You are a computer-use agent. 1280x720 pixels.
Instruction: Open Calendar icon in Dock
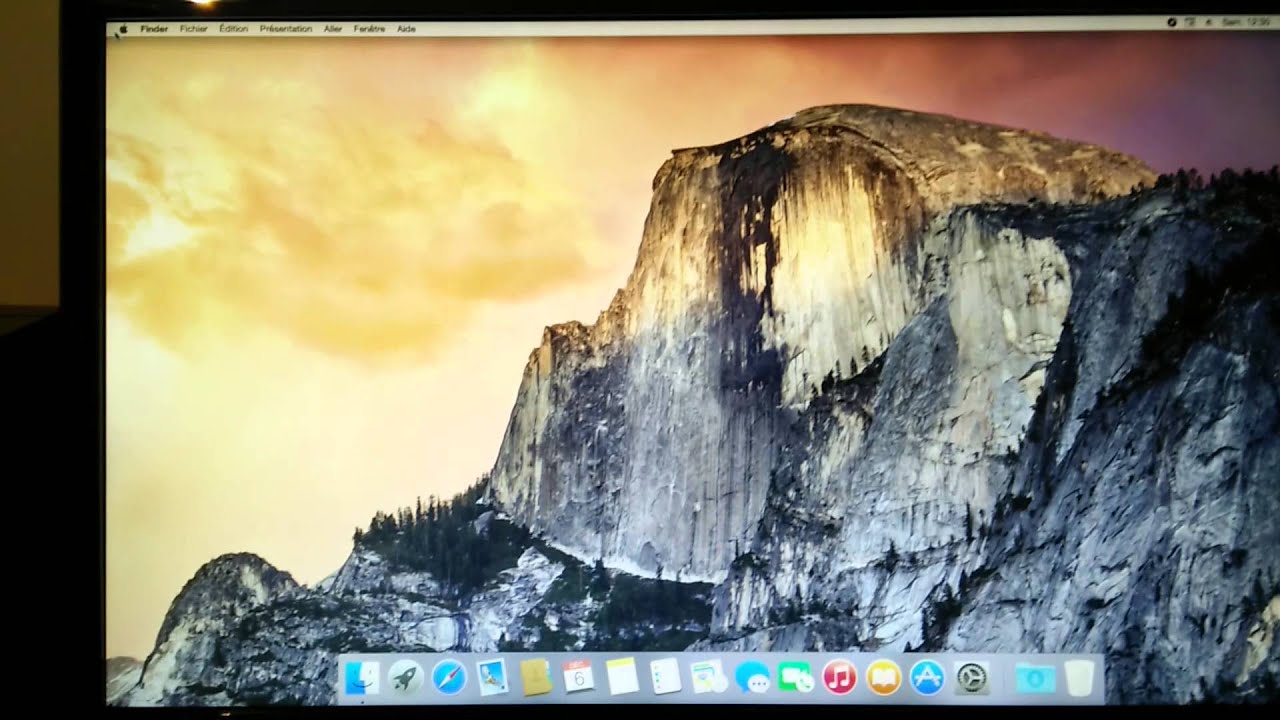pos(579,677)
